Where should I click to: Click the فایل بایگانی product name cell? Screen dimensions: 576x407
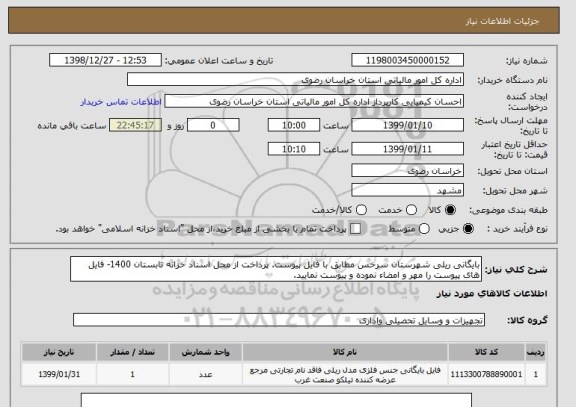click(x=345, y=374)
